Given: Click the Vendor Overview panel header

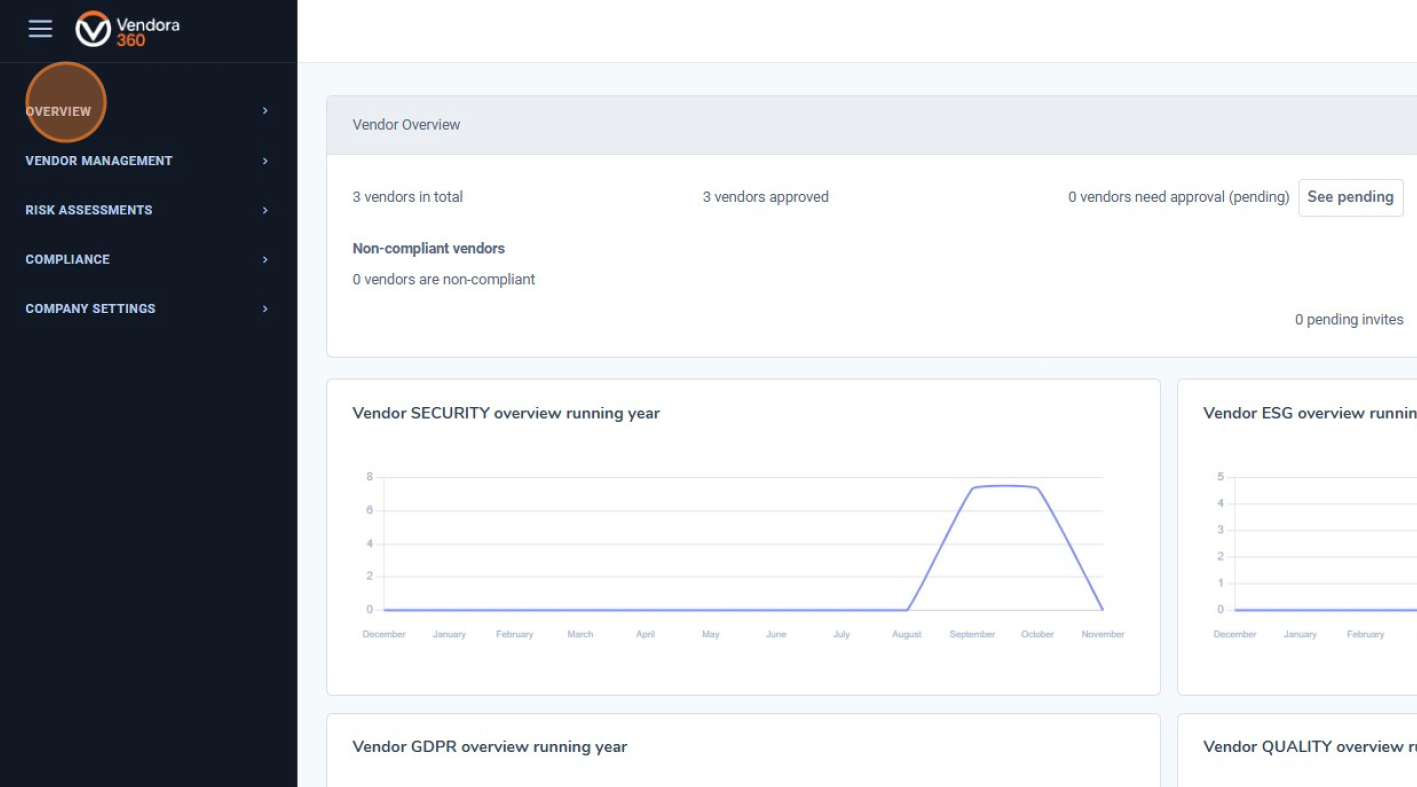Looking at the screenshot, I should (407, 125).
